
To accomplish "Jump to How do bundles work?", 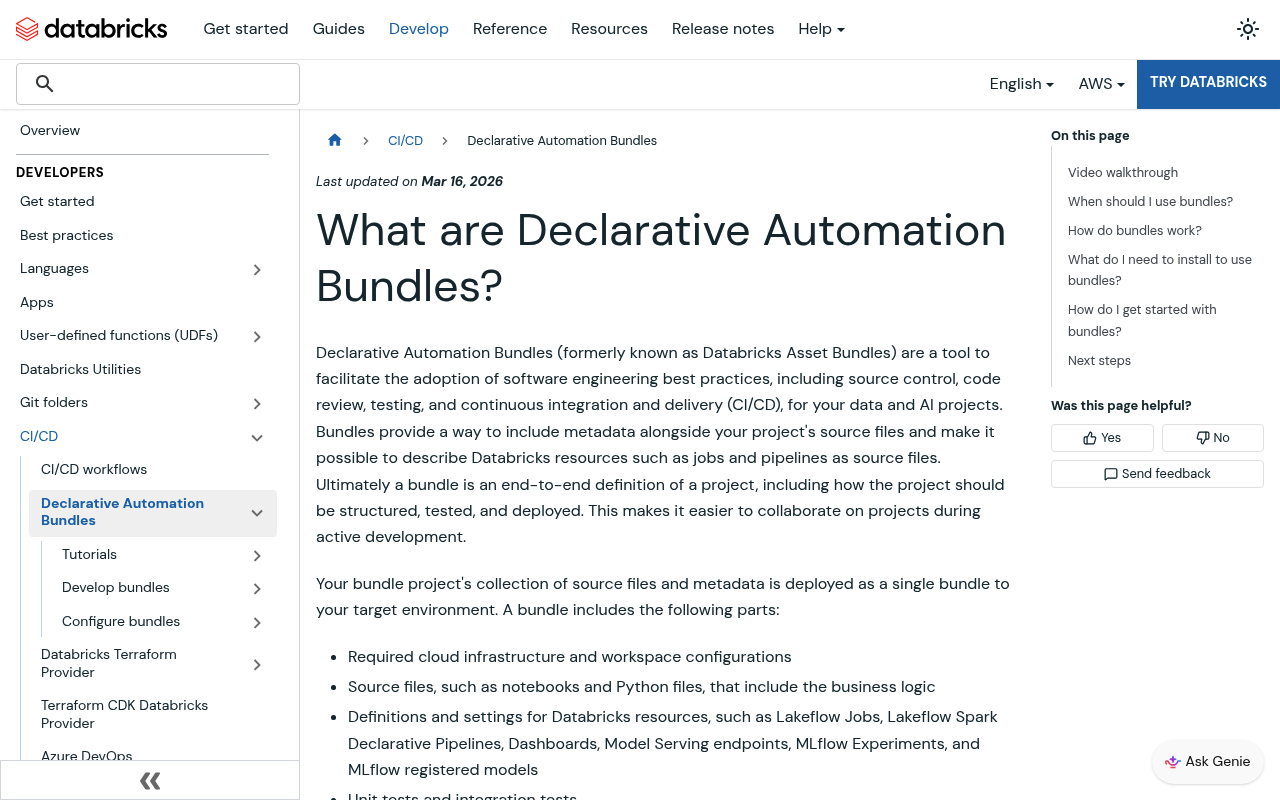I will (x=1135, y=230).
